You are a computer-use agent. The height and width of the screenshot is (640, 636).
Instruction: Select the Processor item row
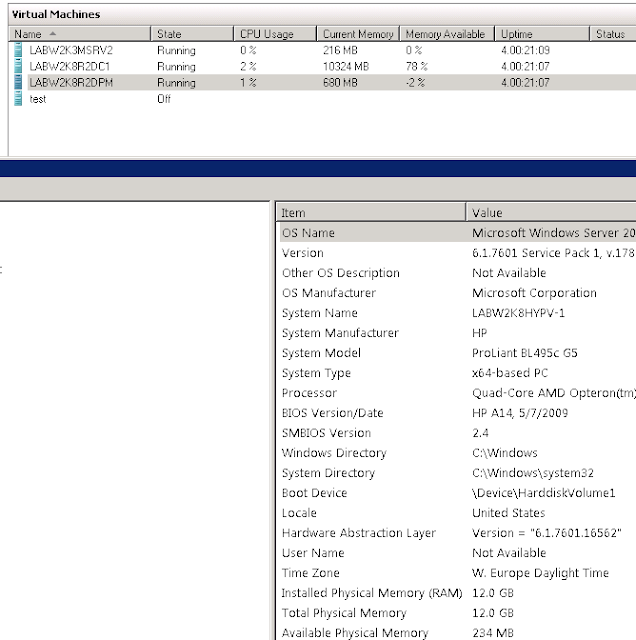click(x=456, y=393)
